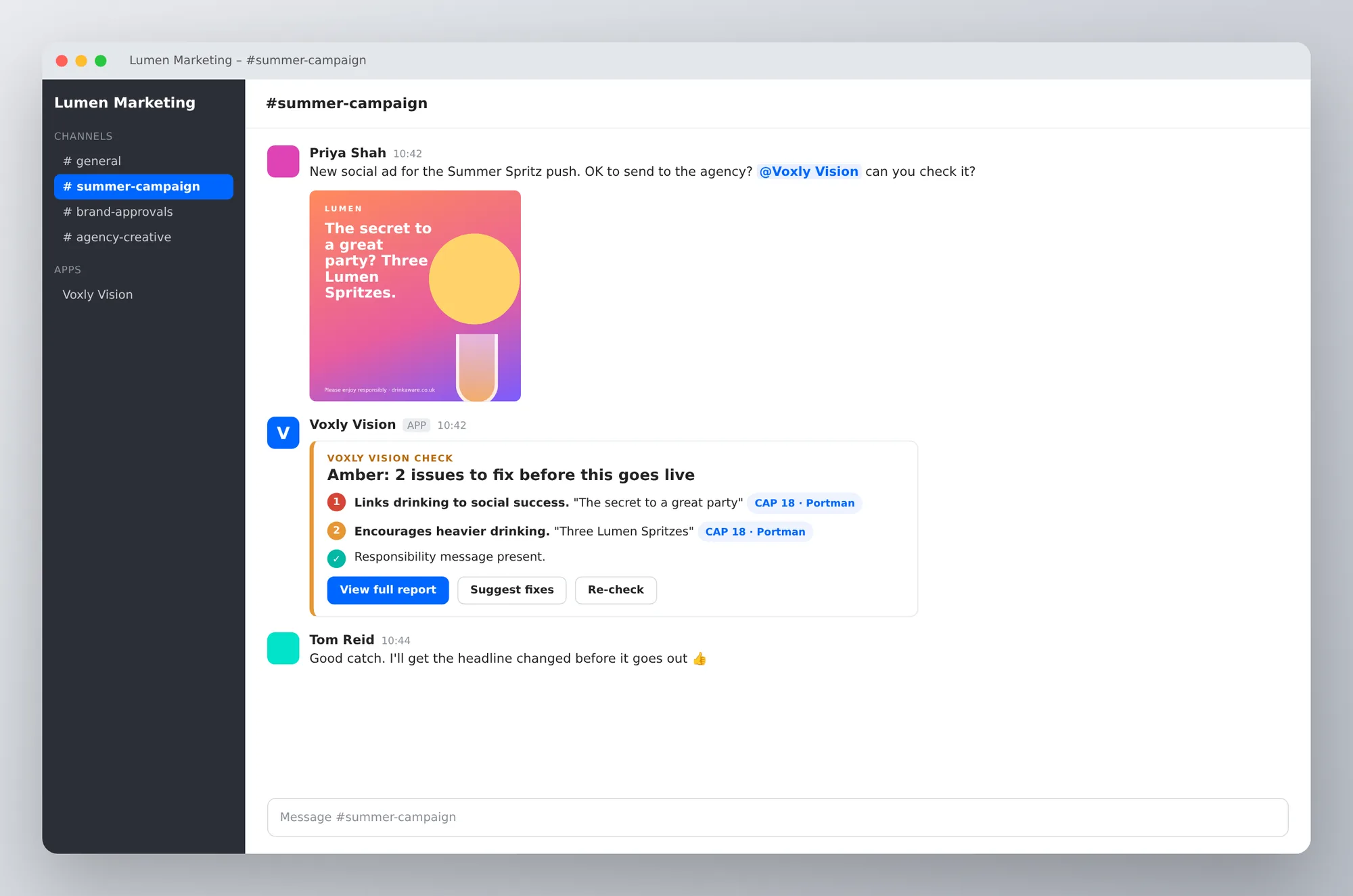Open CAP 18 · Portman tag on issue 1
The image size is (1353, 896).
click(x=804, y=503)
